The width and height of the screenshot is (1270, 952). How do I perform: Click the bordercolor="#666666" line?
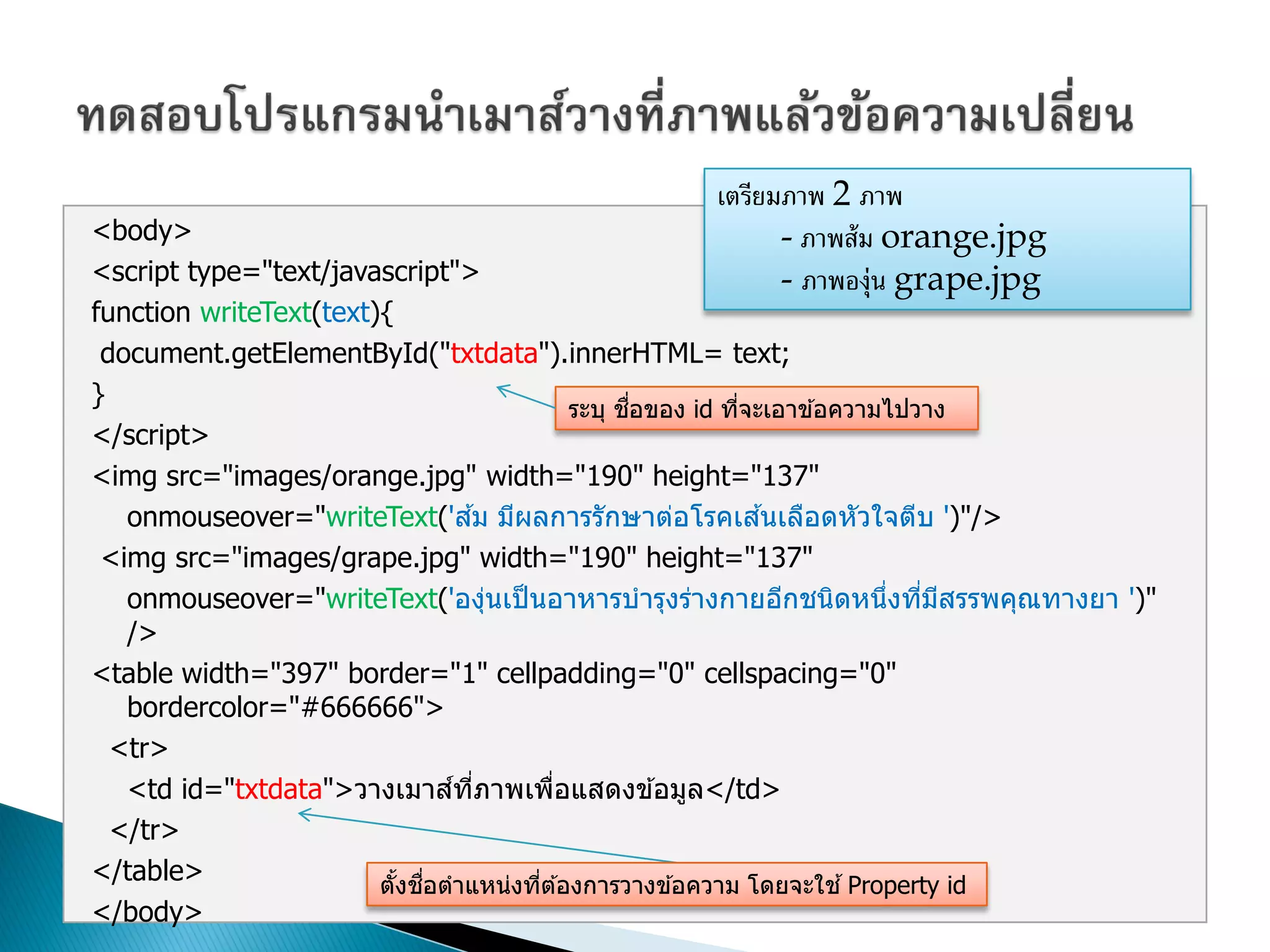285,707
